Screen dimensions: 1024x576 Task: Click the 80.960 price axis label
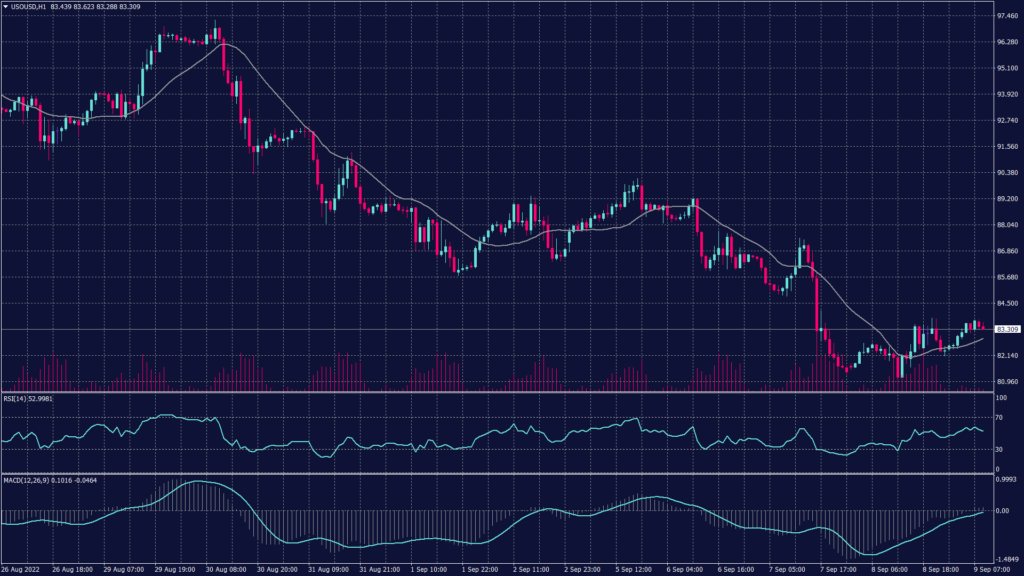(x=1003, y=381)
